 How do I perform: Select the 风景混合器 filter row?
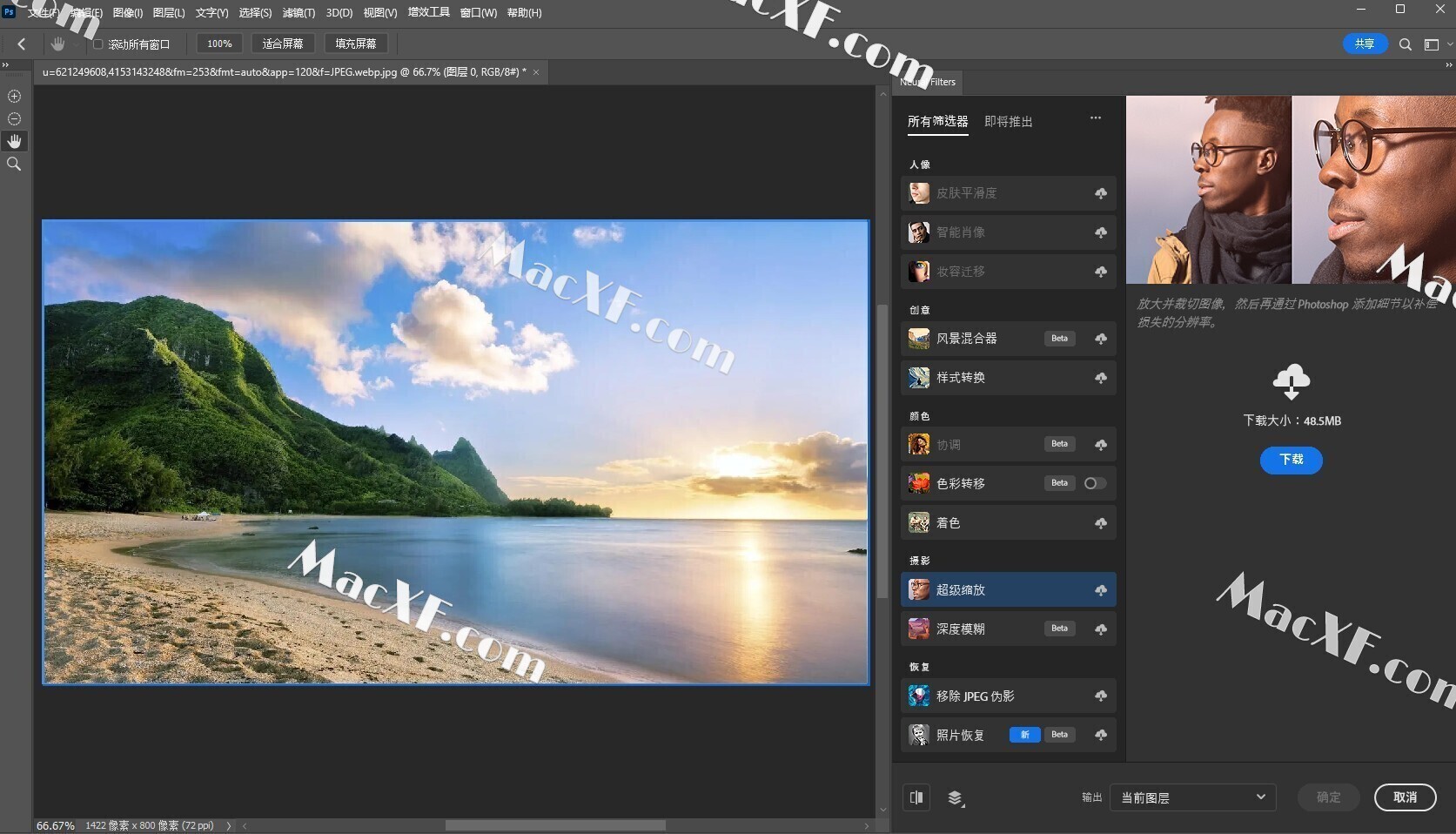coord(1008,339)
